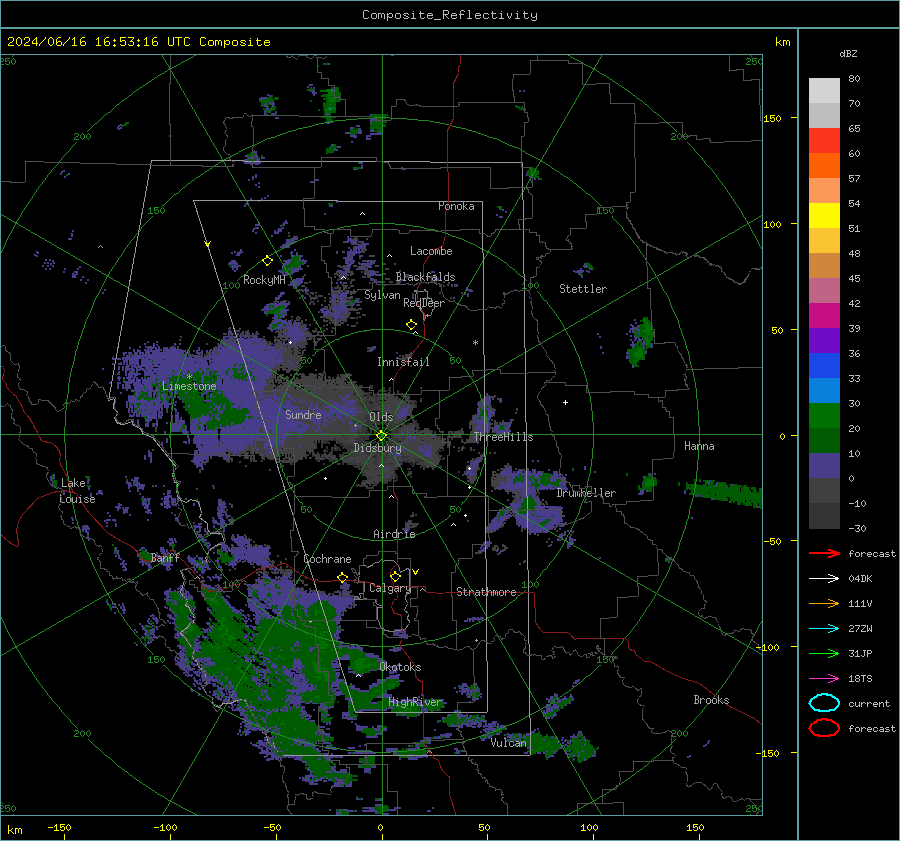Click the Ponoka label on map
Viewport: 900px width, 841px height.
pyautogui.click(x=456, y=206)
